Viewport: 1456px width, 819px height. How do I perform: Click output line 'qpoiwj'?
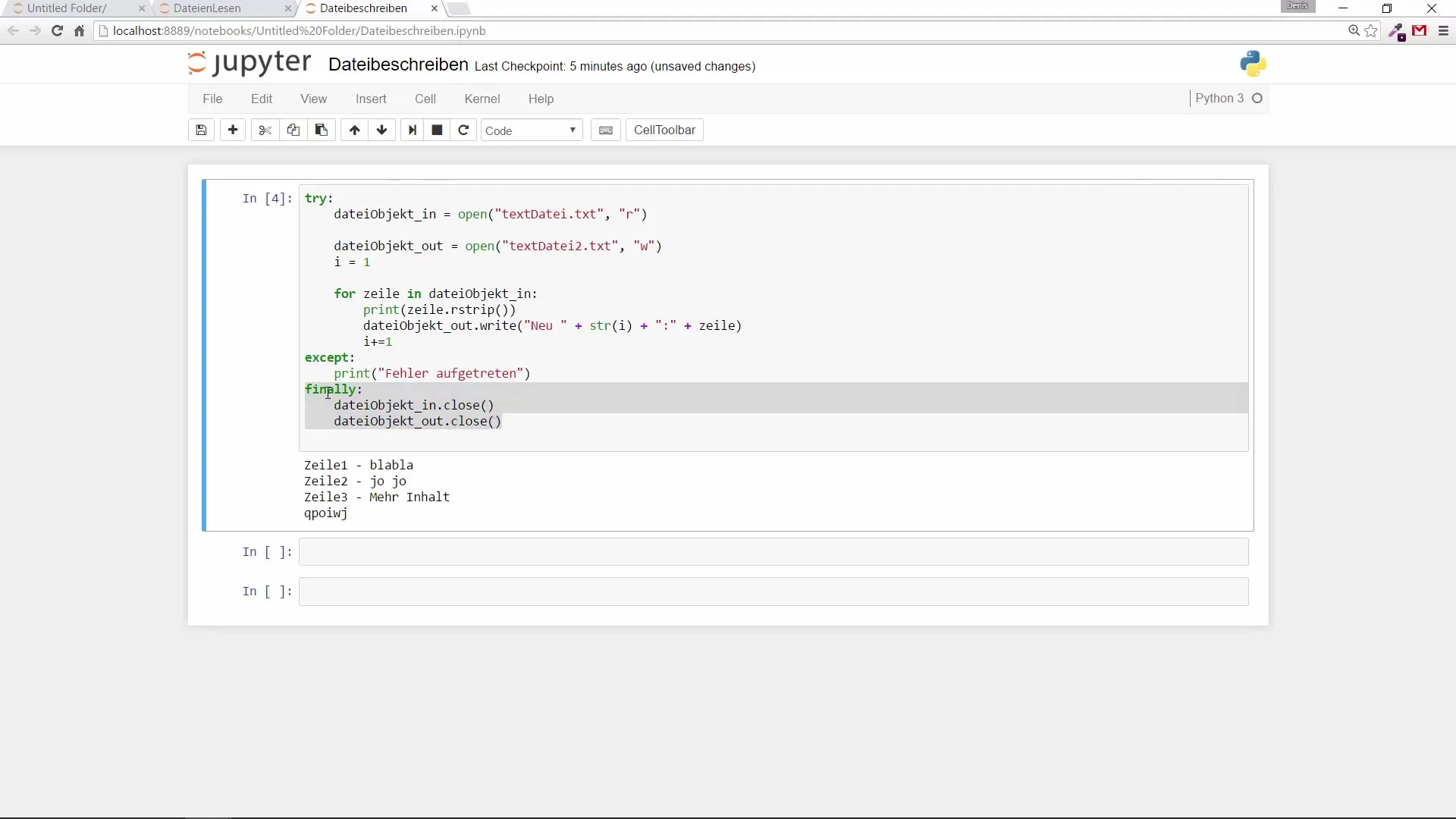(x=326, y=513)
